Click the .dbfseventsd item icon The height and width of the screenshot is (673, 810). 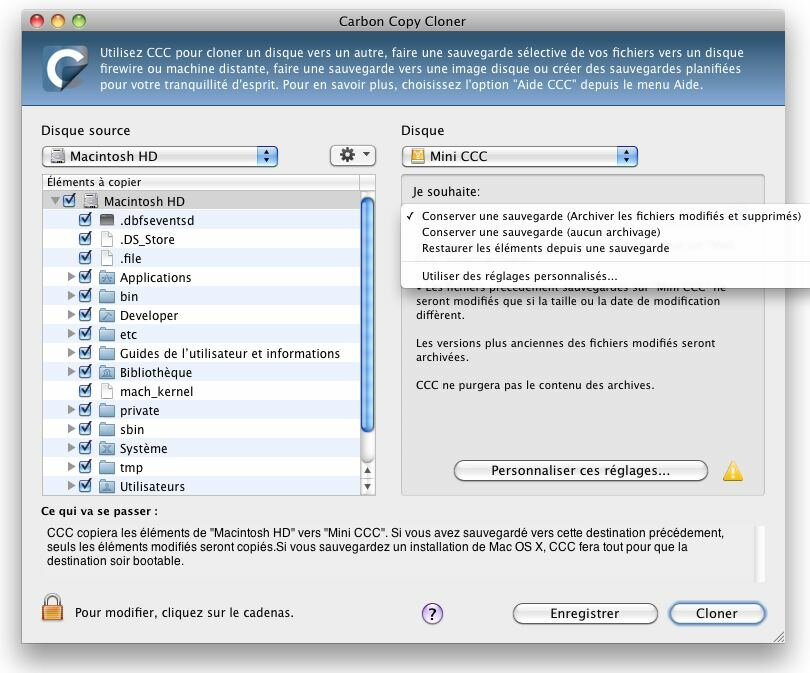106,220
